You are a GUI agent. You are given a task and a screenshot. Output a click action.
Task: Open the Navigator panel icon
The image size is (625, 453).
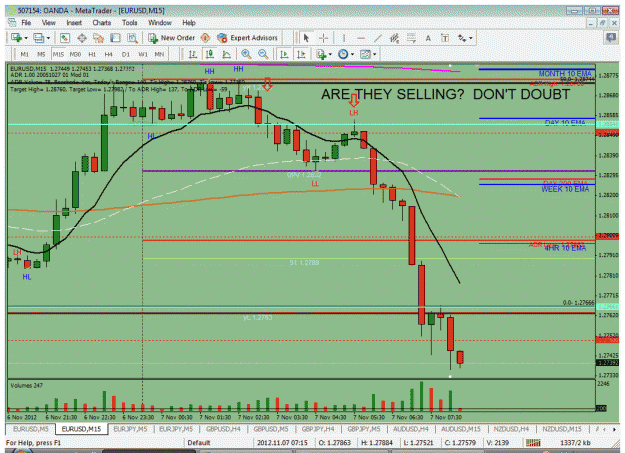tap(98, 38)
